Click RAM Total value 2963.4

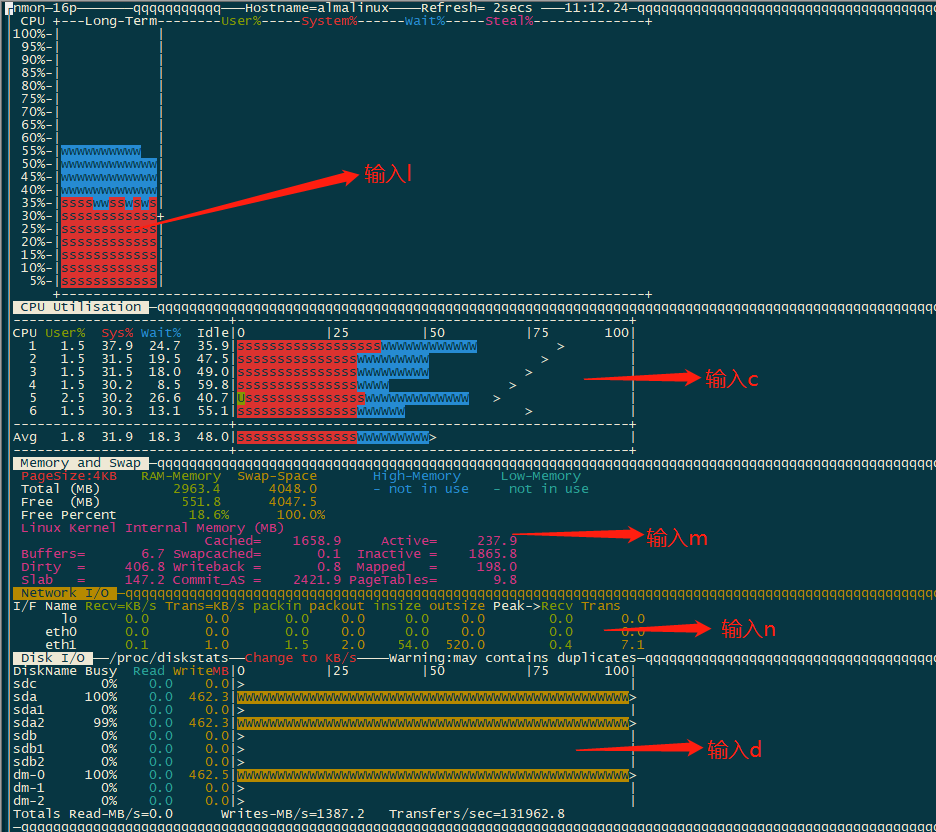click(197, 489)
